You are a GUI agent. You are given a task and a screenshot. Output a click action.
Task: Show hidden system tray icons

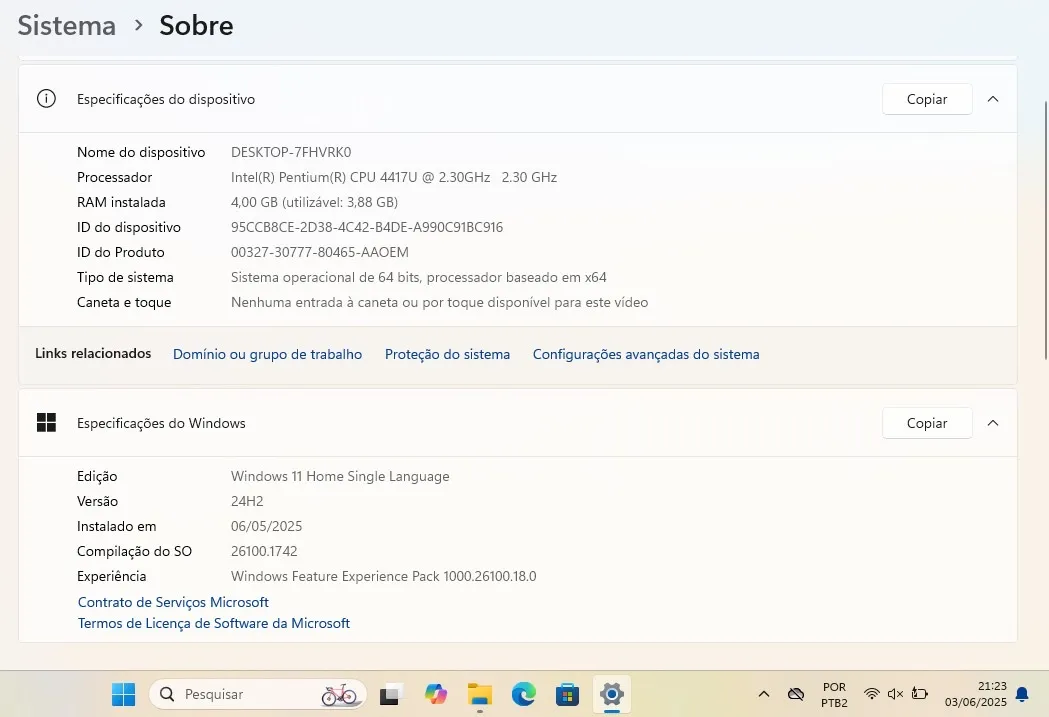coord(763,694)
